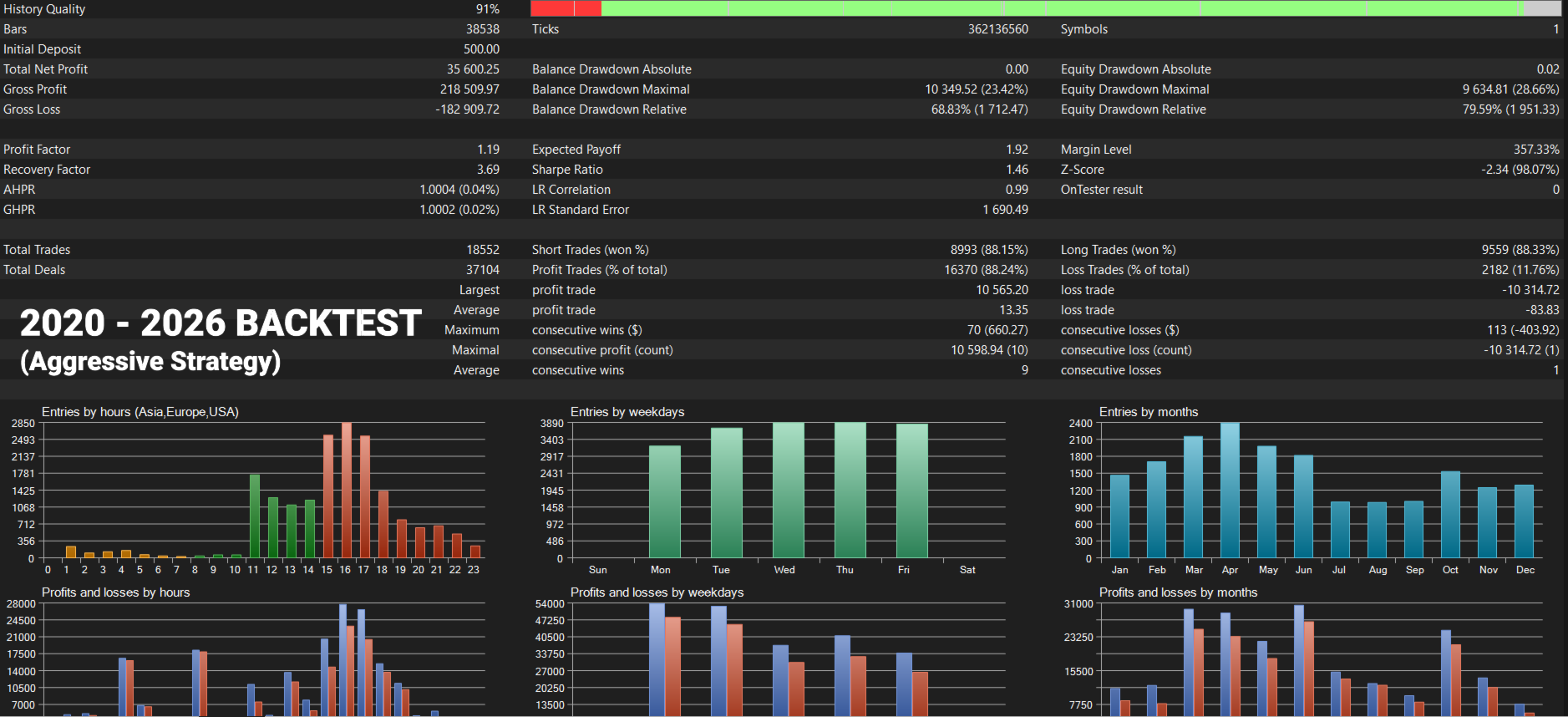Image resolution: width=1568 pixels, height=717 pixels.
Task: Click the Tue bar in Entries by weekdays
Action: click(x=727, y=493)
